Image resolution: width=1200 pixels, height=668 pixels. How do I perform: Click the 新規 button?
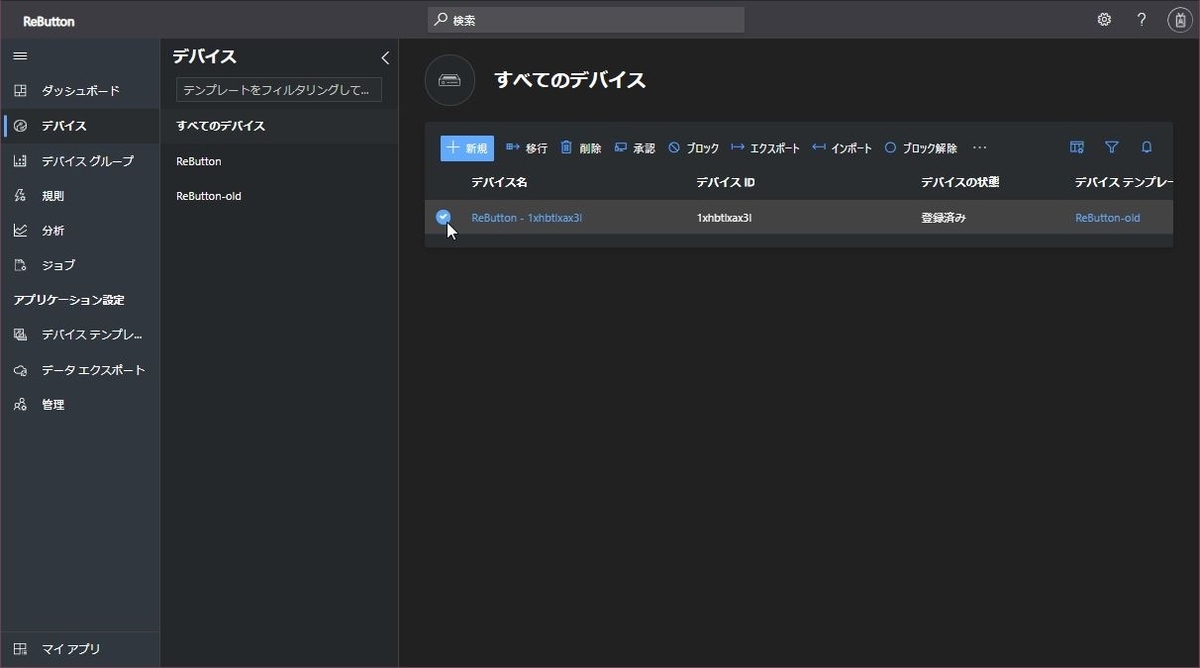(467, 148)
